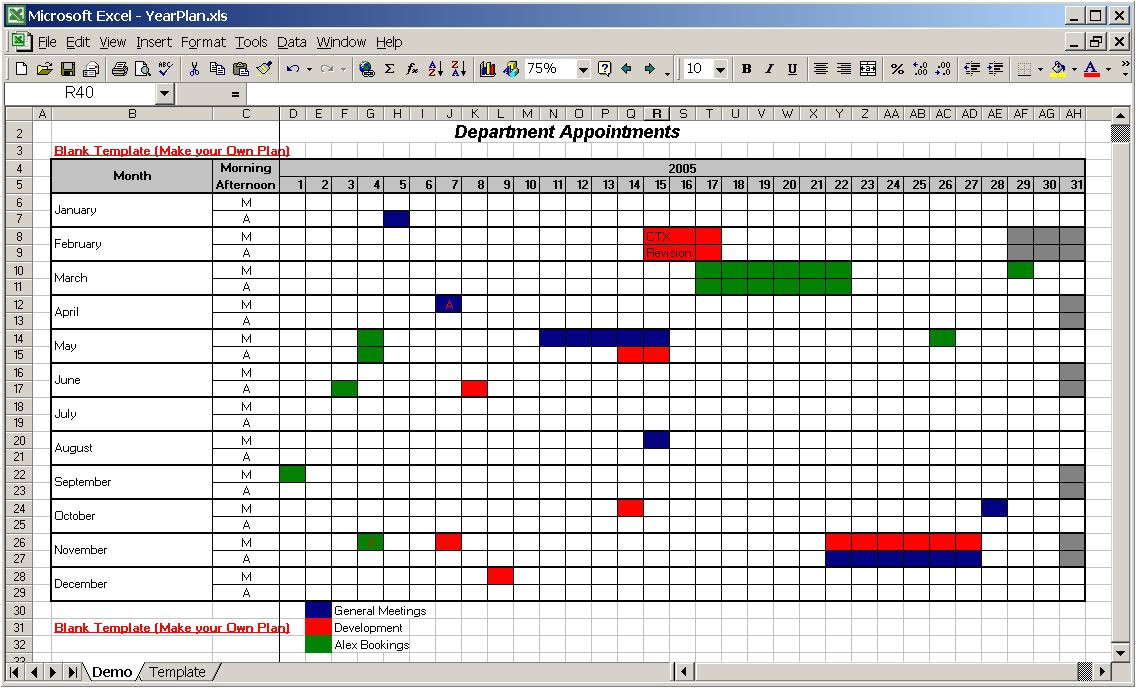Open the Paste Function tool
The width and height of the screenshot is (1136, 688).
(411, 69)
